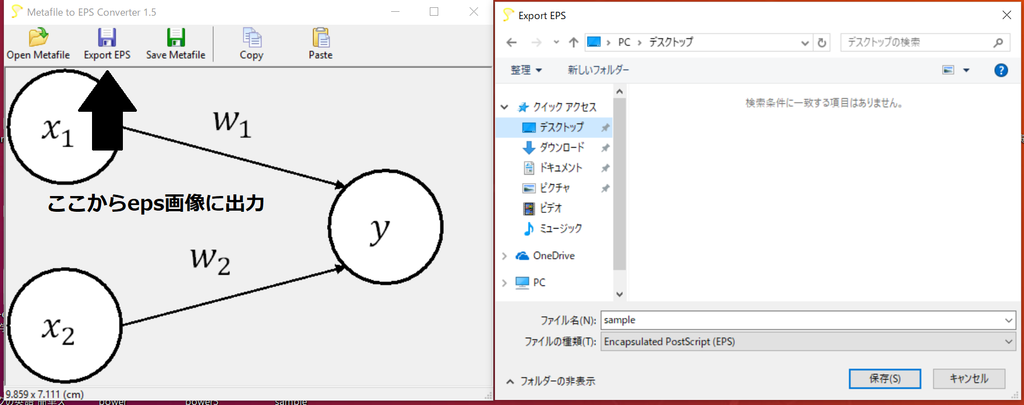
Task: Click デスクトップ in address bar path
Action: (x=671, y=42)
